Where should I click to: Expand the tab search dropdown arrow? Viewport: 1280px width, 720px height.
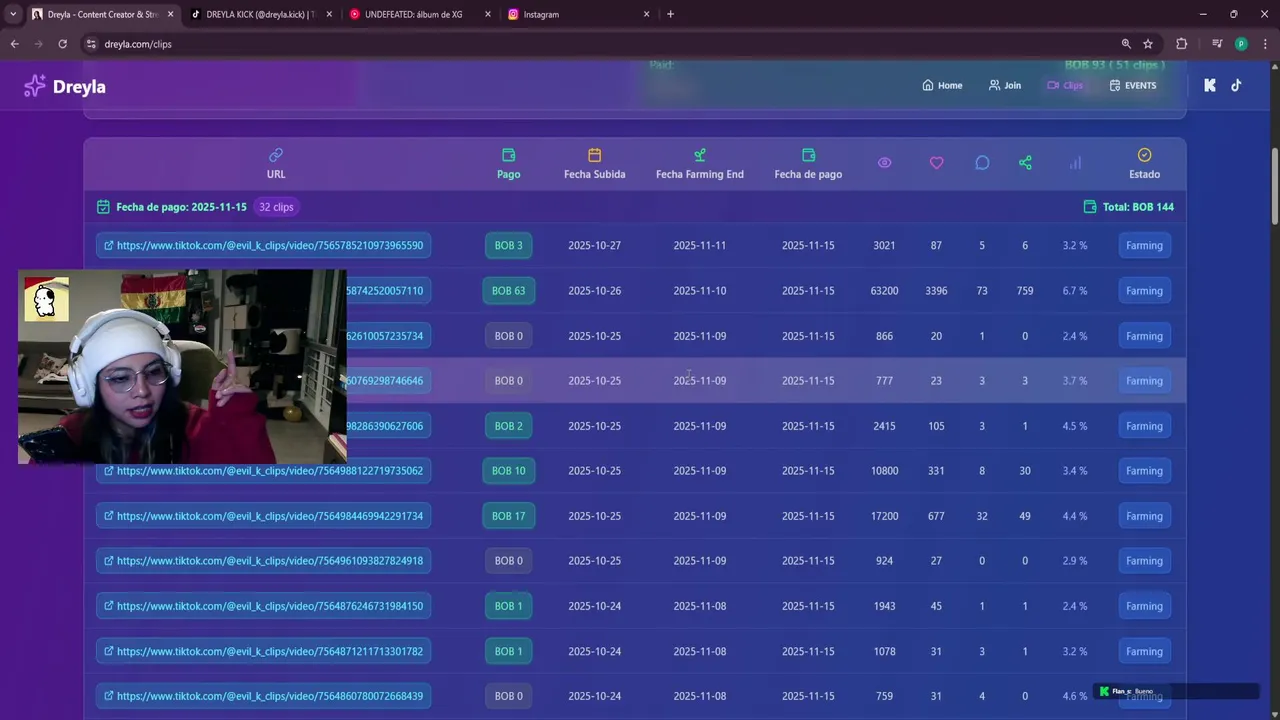click(13, 14)
